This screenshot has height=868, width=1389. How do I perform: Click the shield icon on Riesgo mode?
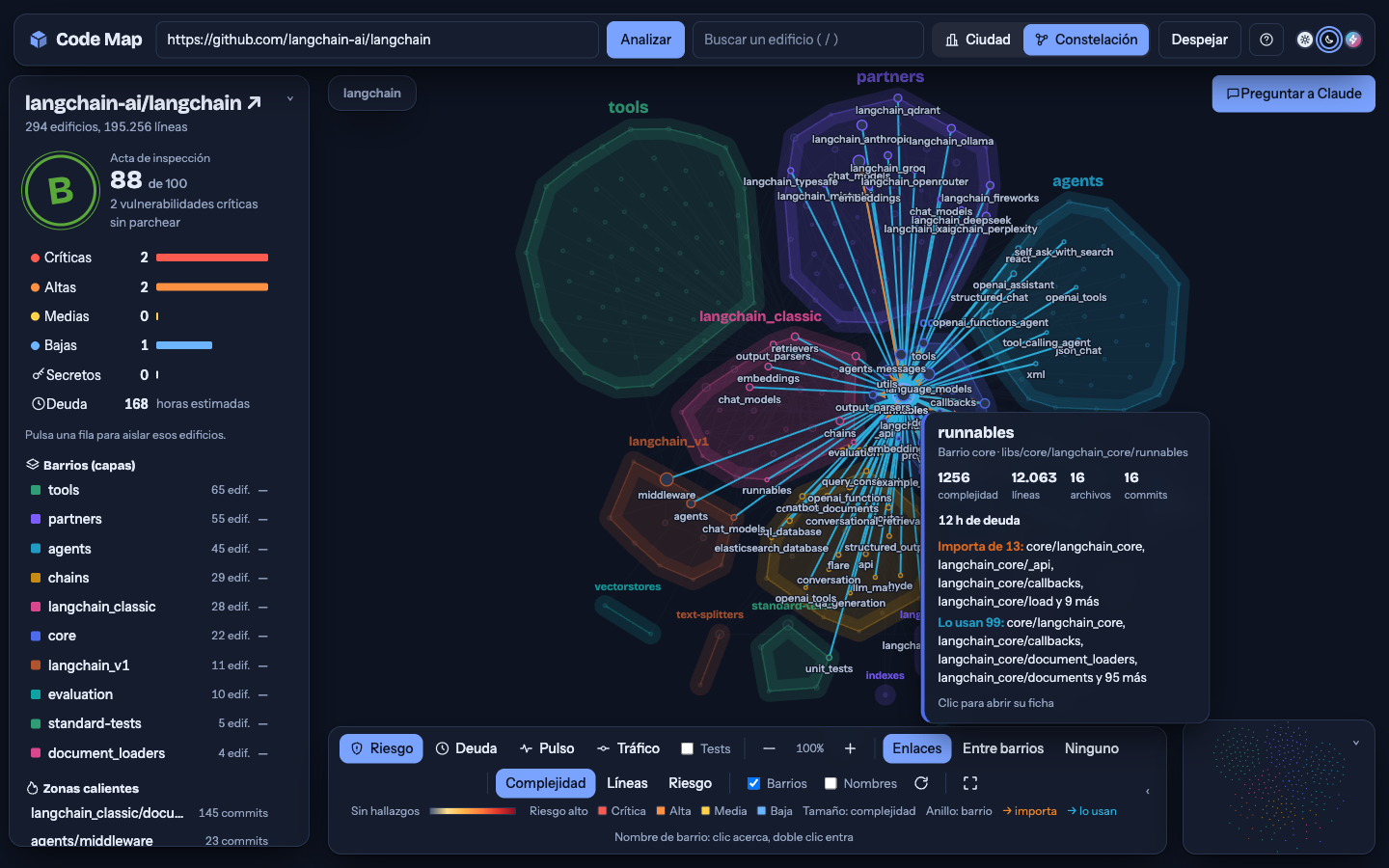tap(357, 748)
